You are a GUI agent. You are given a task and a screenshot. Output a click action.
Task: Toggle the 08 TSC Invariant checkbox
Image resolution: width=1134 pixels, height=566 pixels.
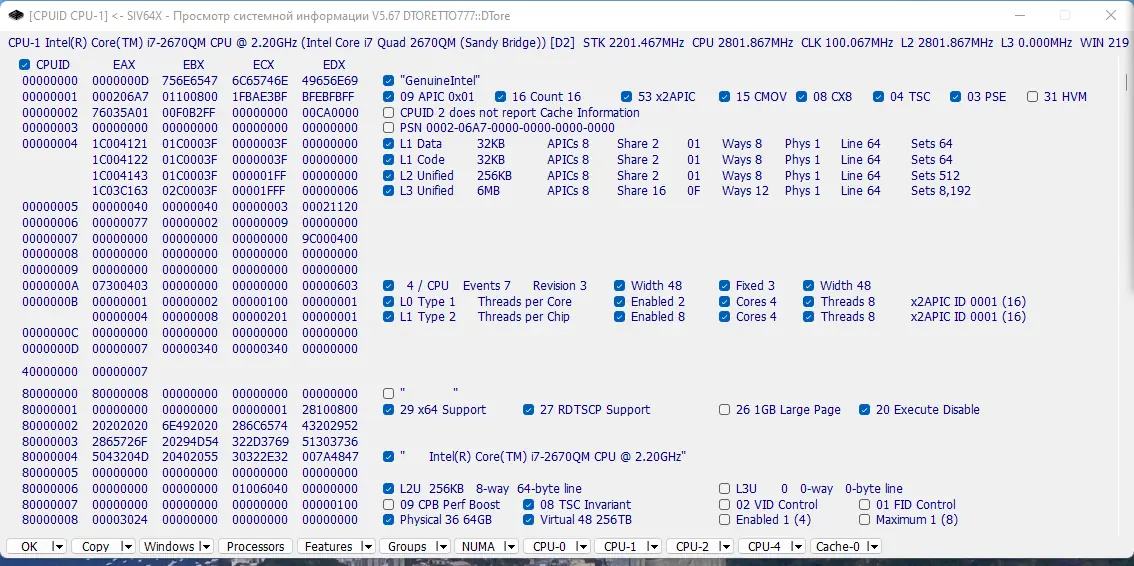coord(528,505)
